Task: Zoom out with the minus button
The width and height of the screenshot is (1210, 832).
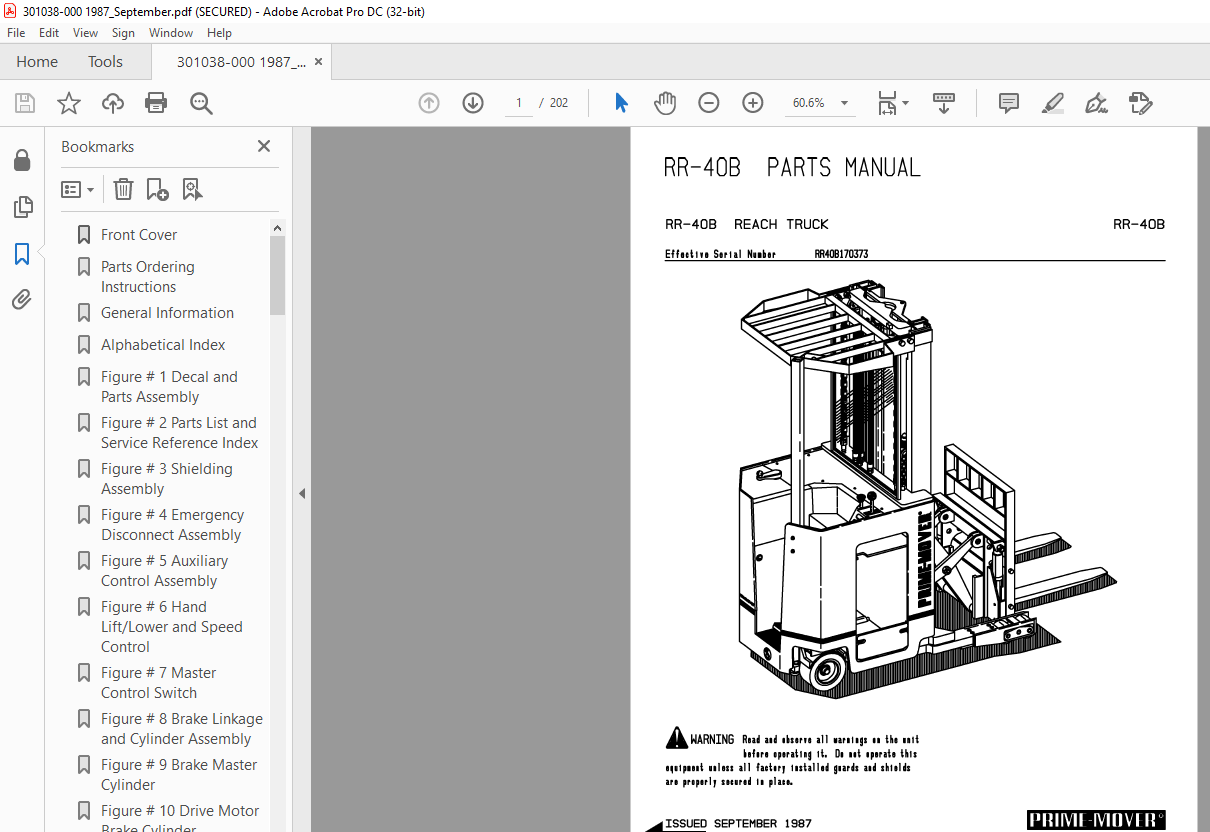Action: click(x=709, y=103)
